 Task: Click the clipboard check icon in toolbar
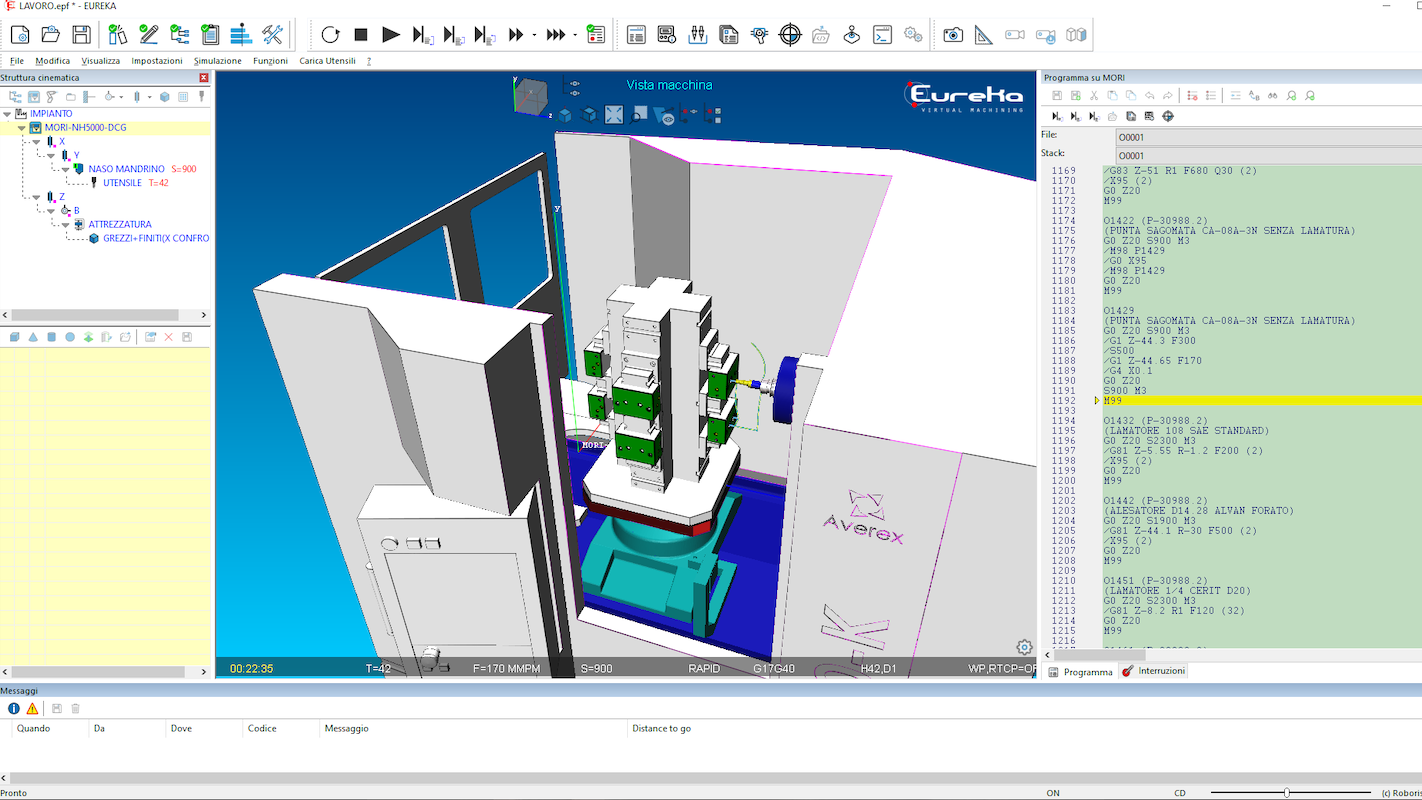pyautogui.click(x=210, y=35)
